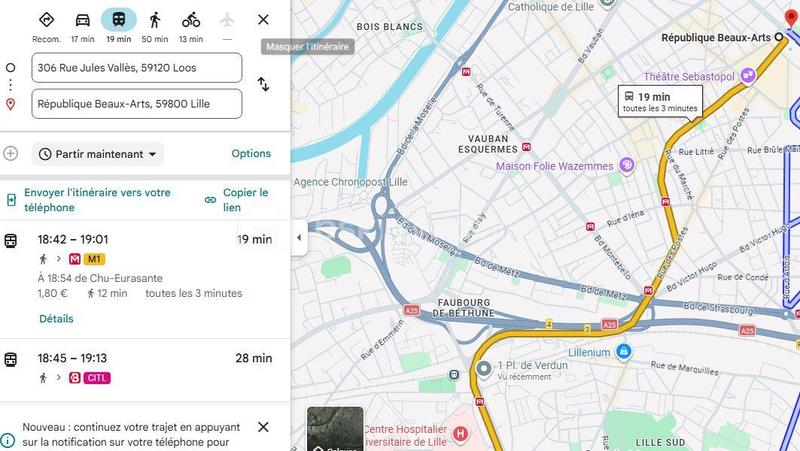Select the driving travel mode icon
This screenshot has width=800, height=451.
83,20
